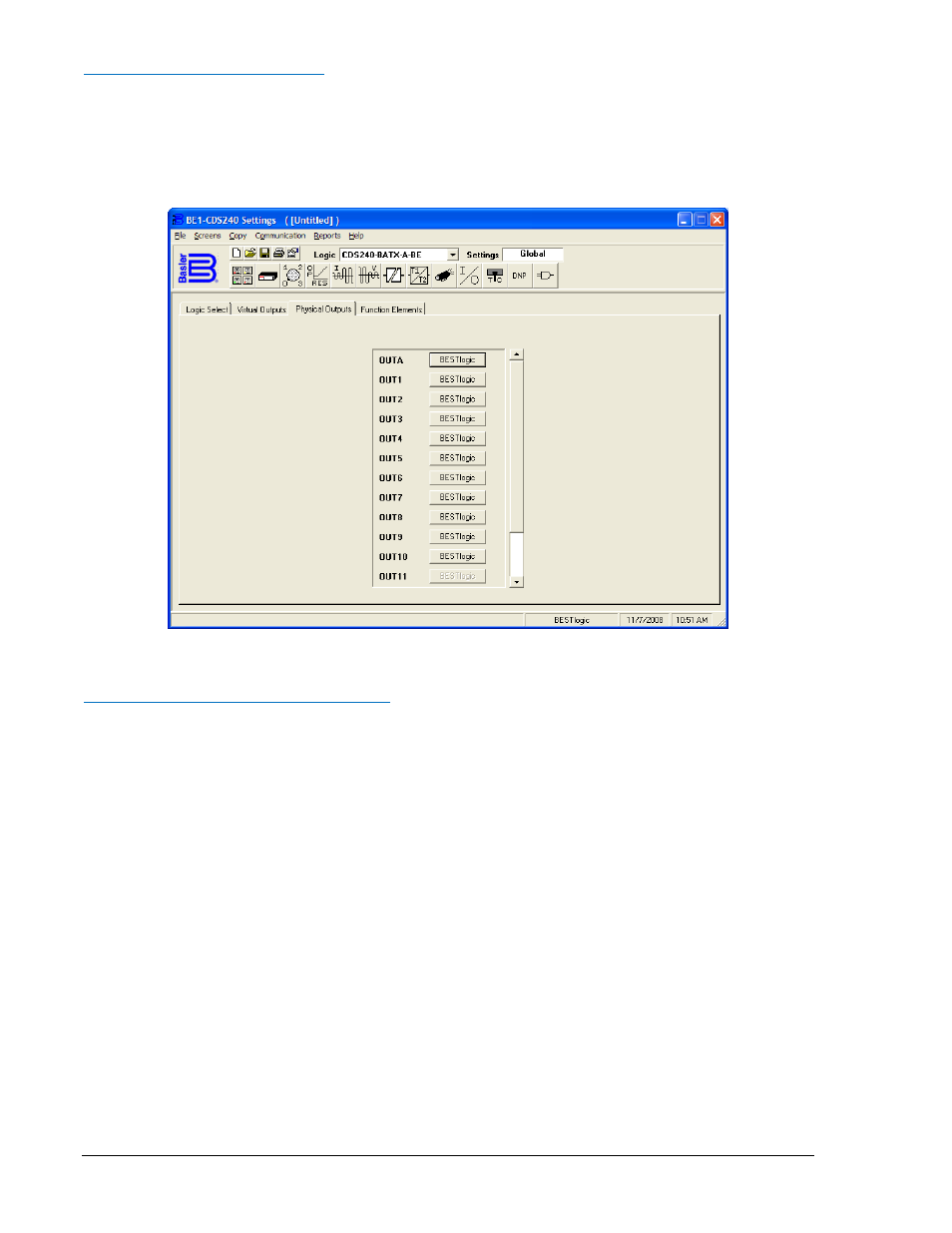Screen dimensions: 952x1233
Task: Click the Global settings field
Action: pos(533,254)
